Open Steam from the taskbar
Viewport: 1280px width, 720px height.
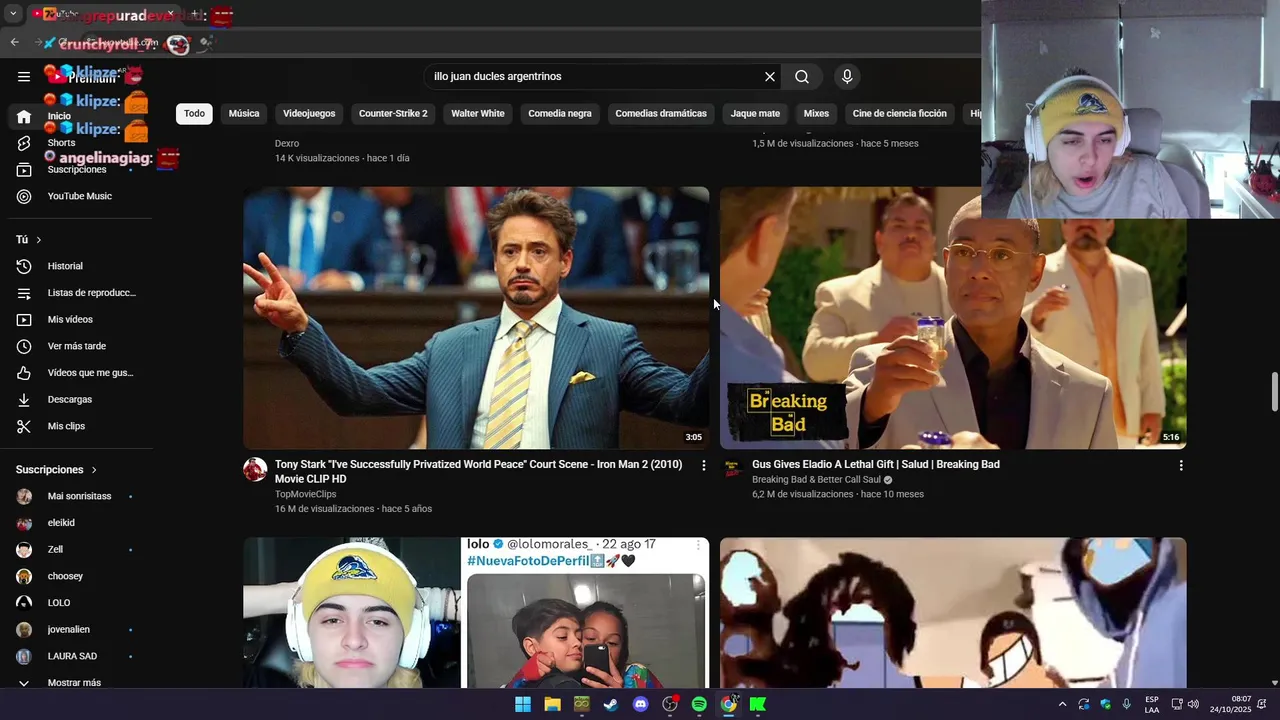[611, 704]
